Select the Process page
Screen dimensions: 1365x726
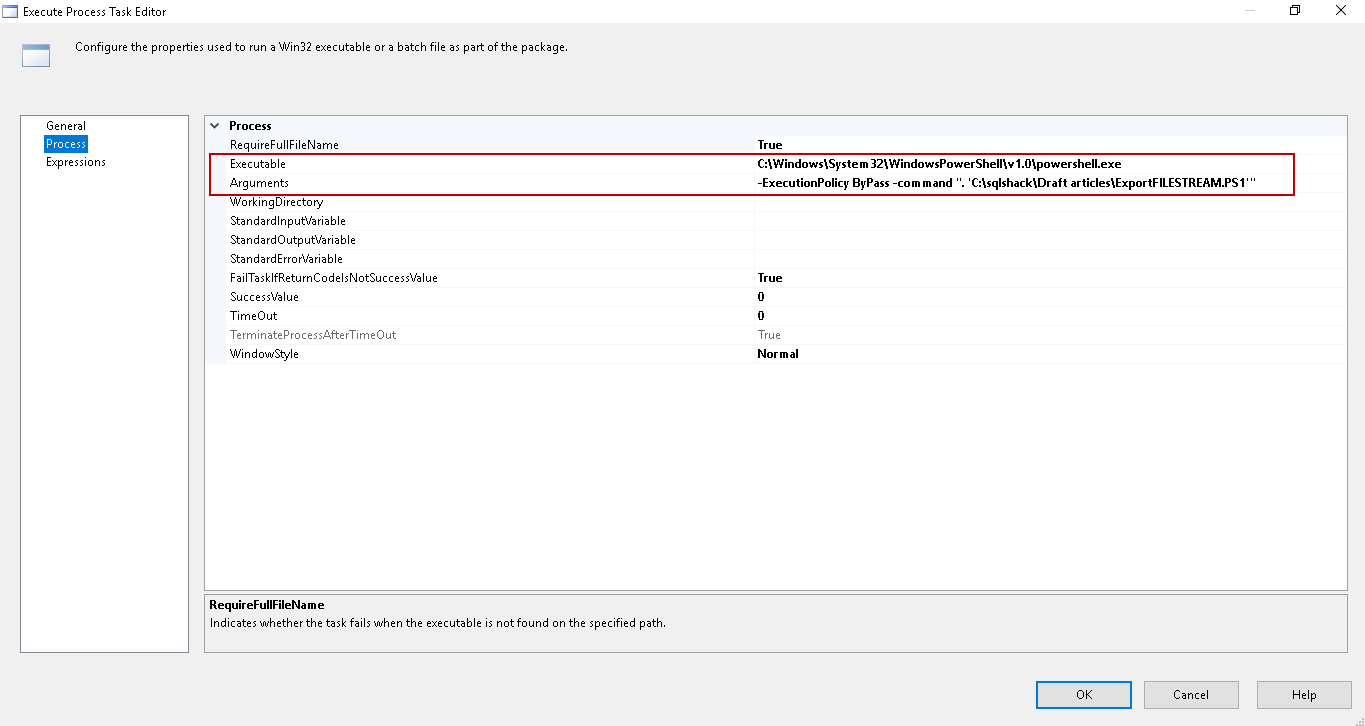[x=66, y=144]
